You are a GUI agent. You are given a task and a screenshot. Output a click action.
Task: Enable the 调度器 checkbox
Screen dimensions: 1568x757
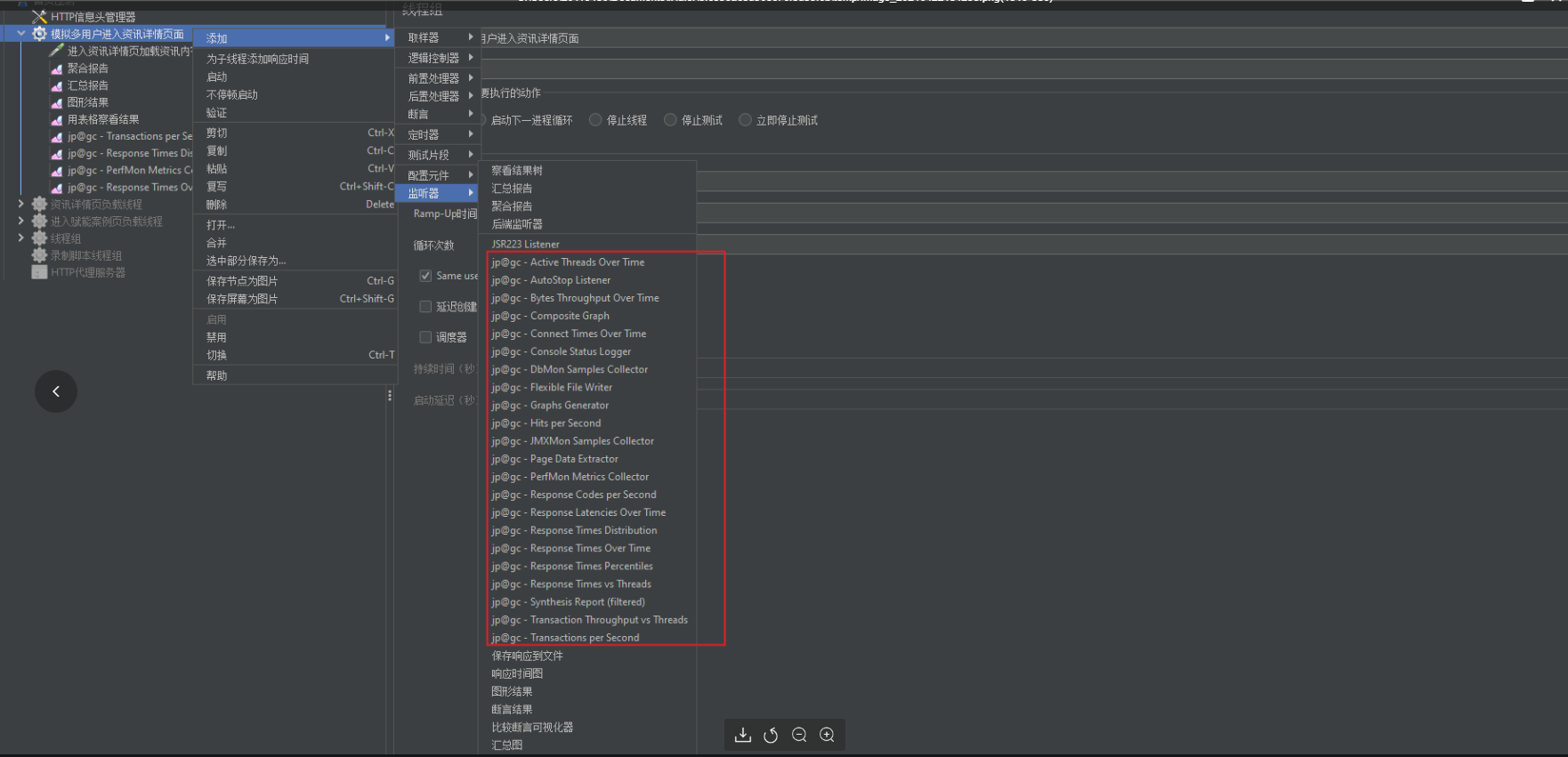coord(425,337)
